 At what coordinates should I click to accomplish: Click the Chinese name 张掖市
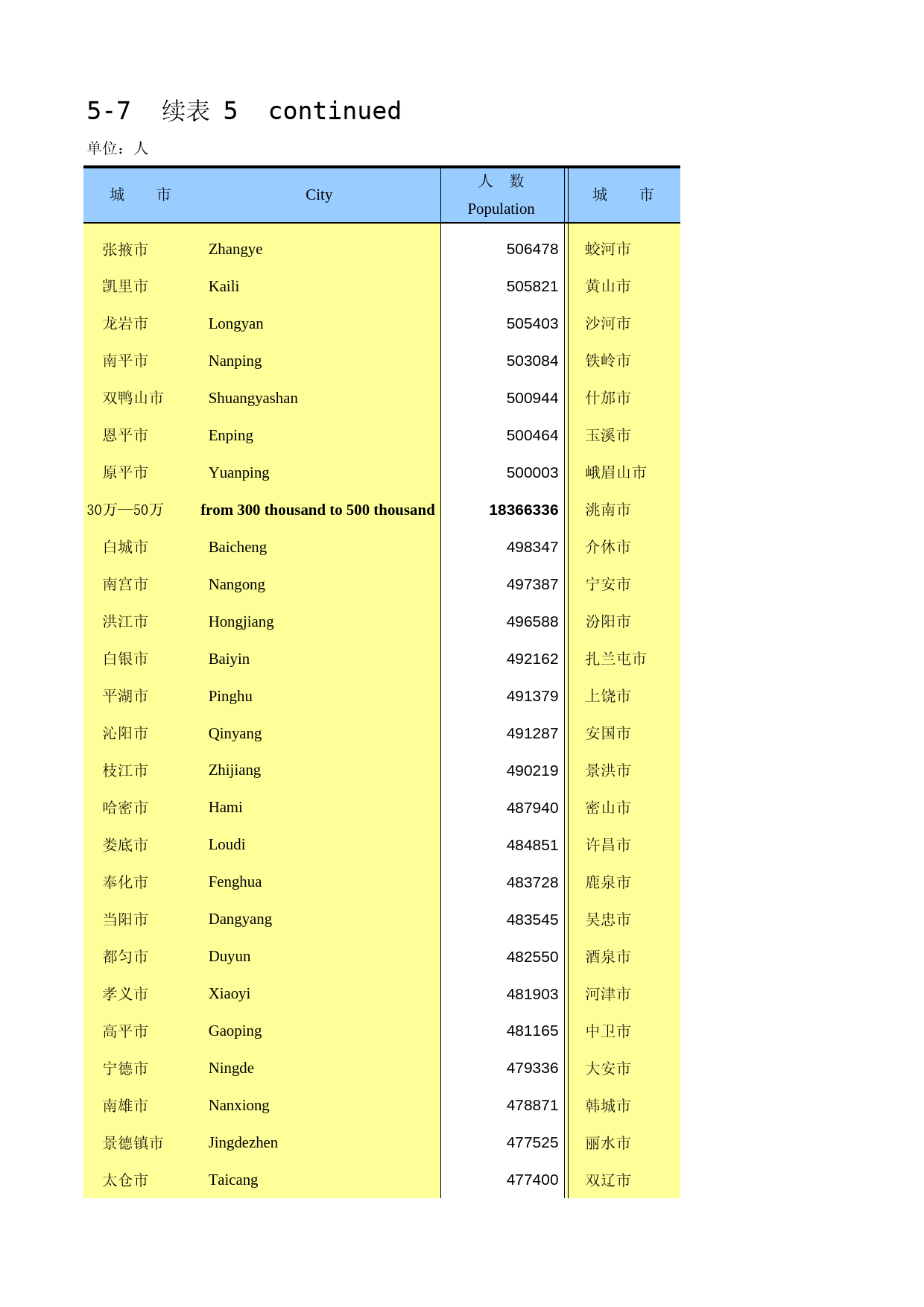125,249
